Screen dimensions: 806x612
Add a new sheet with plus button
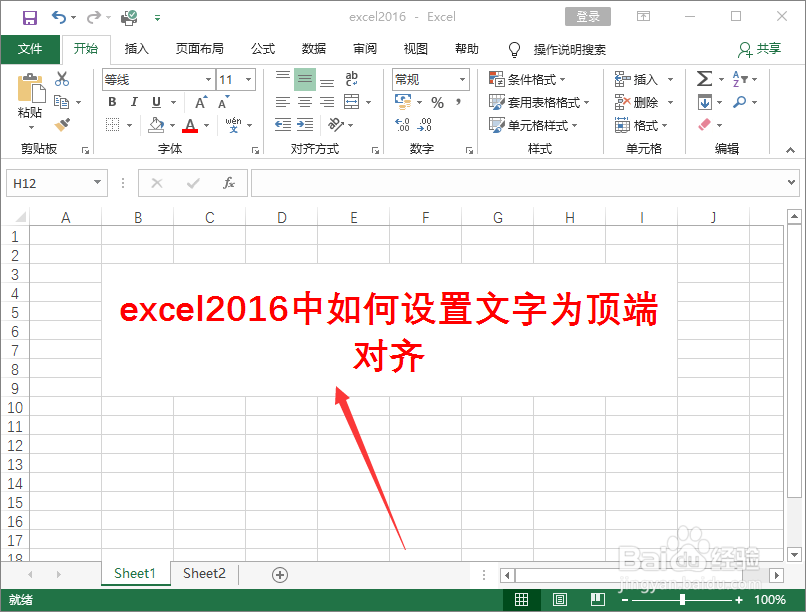click(x=280, y=574)
